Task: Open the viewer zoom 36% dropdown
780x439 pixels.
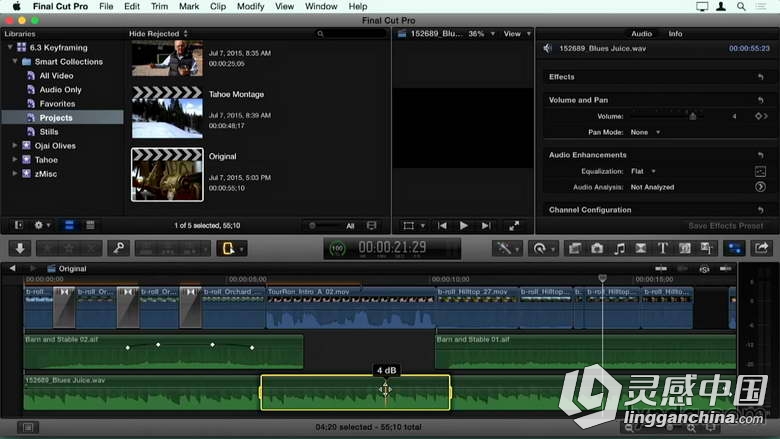Action: pyautogui.click(x=481, y=34)
